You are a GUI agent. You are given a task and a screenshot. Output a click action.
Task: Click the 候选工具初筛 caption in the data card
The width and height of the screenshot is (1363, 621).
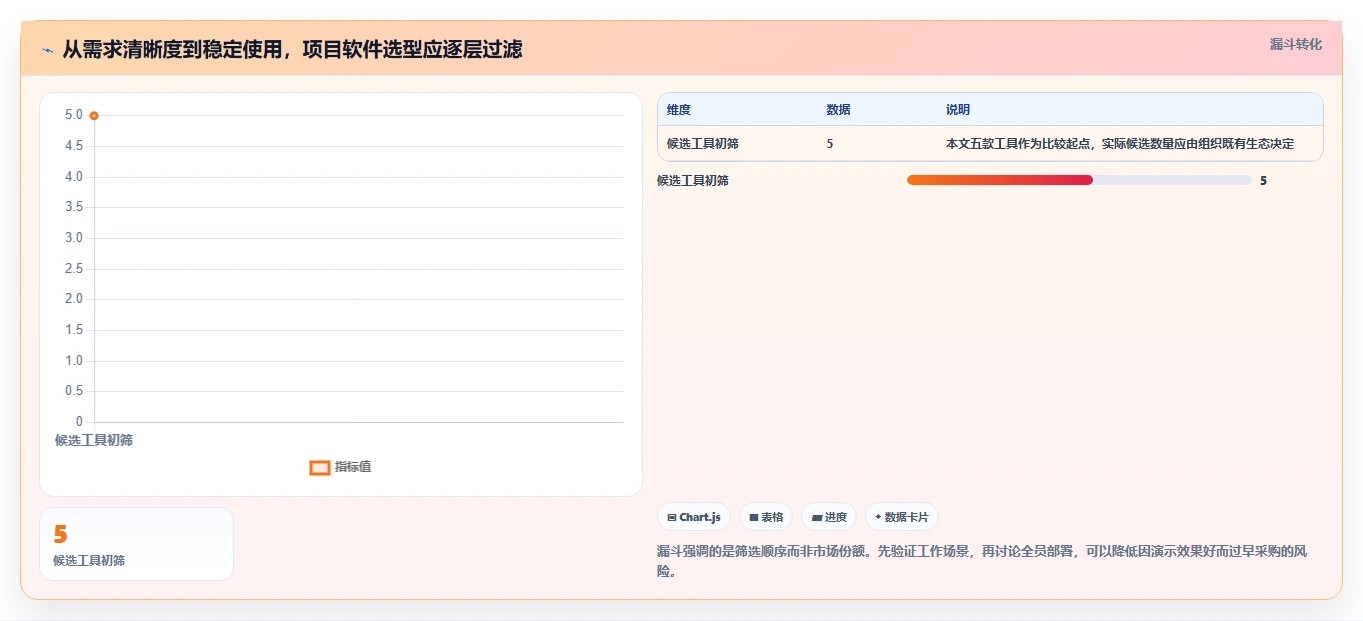[x=89, y=561]
